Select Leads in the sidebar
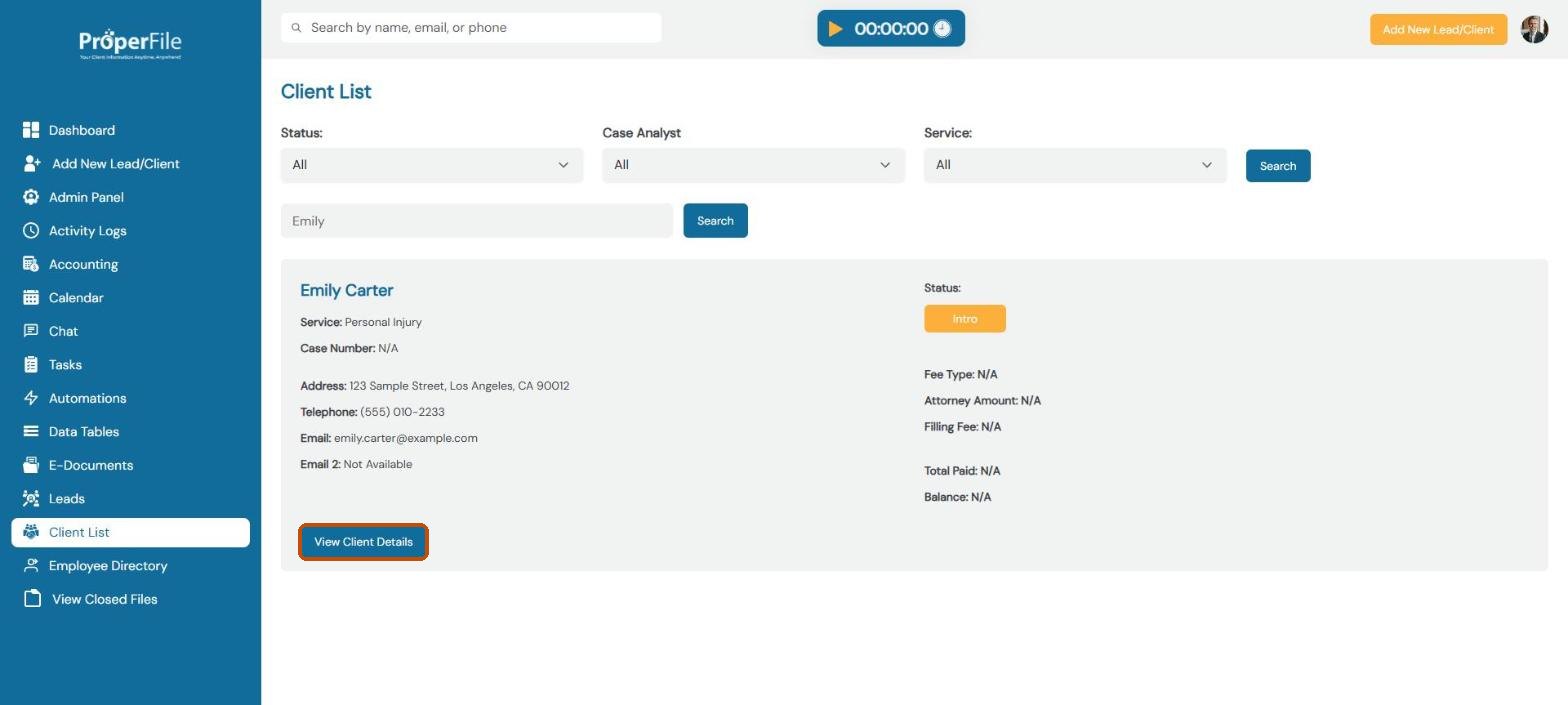Viewport: 1568px width, 705px height. pos(67,498)
